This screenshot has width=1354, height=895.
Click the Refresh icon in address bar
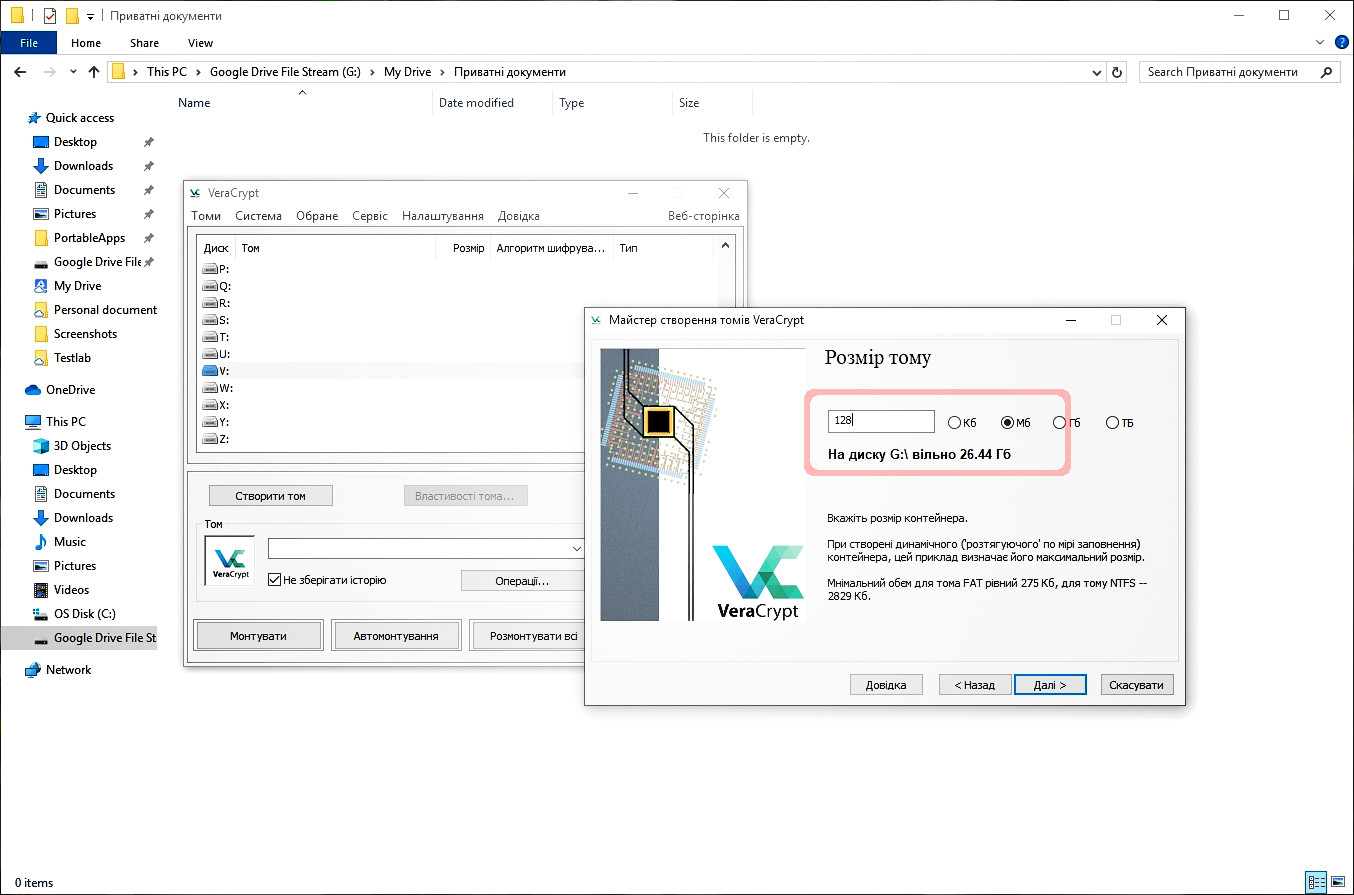pyautogui.click(x=1119, y=72)
